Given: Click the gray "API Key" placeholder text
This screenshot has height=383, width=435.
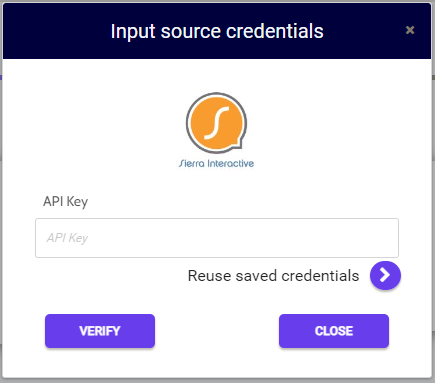Looking at the screenshot, I should click(x=67, y=238).
